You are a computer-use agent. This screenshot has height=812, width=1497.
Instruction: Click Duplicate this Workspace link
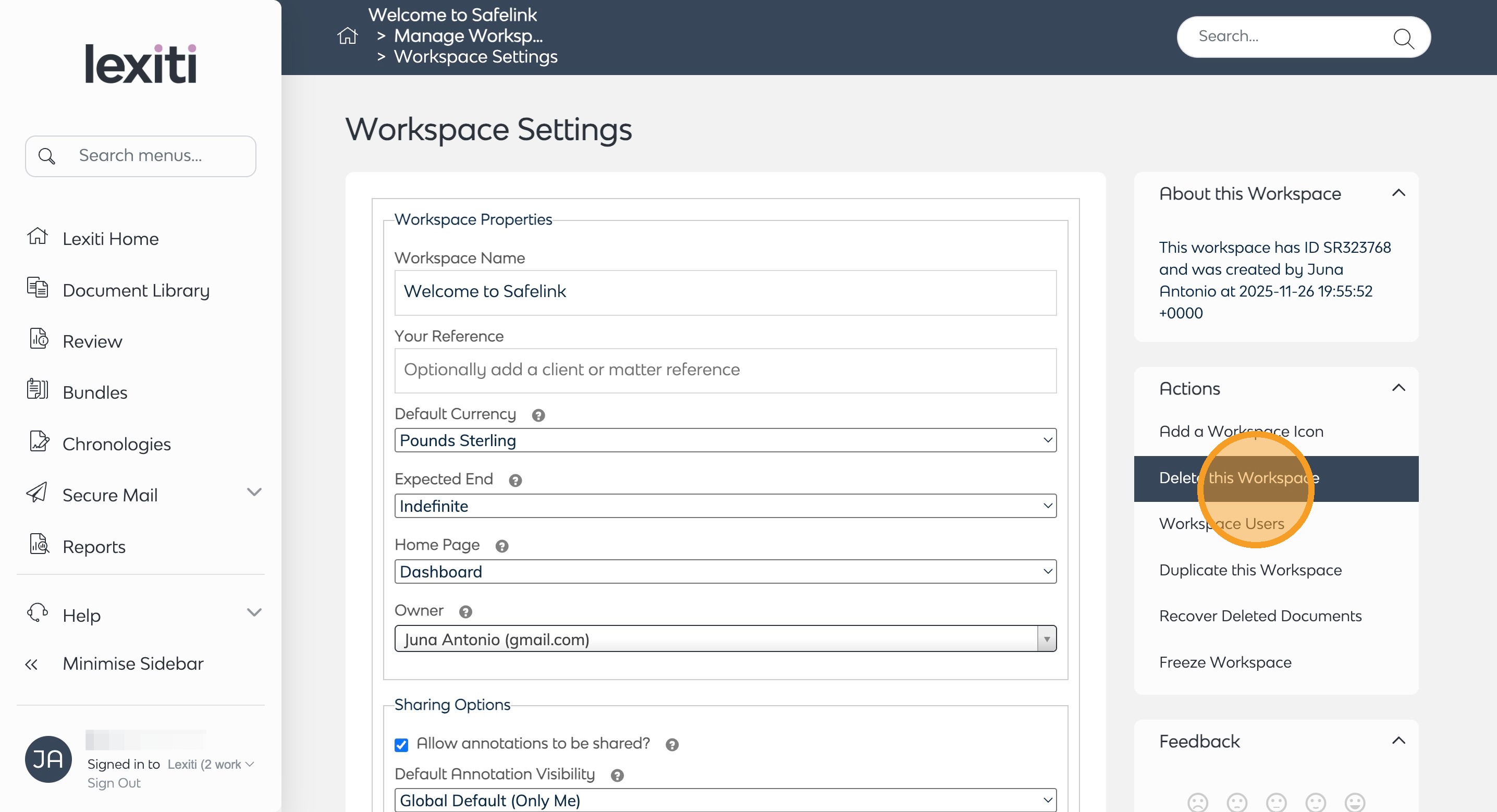pyautogui.click(x=1249, y=570)
